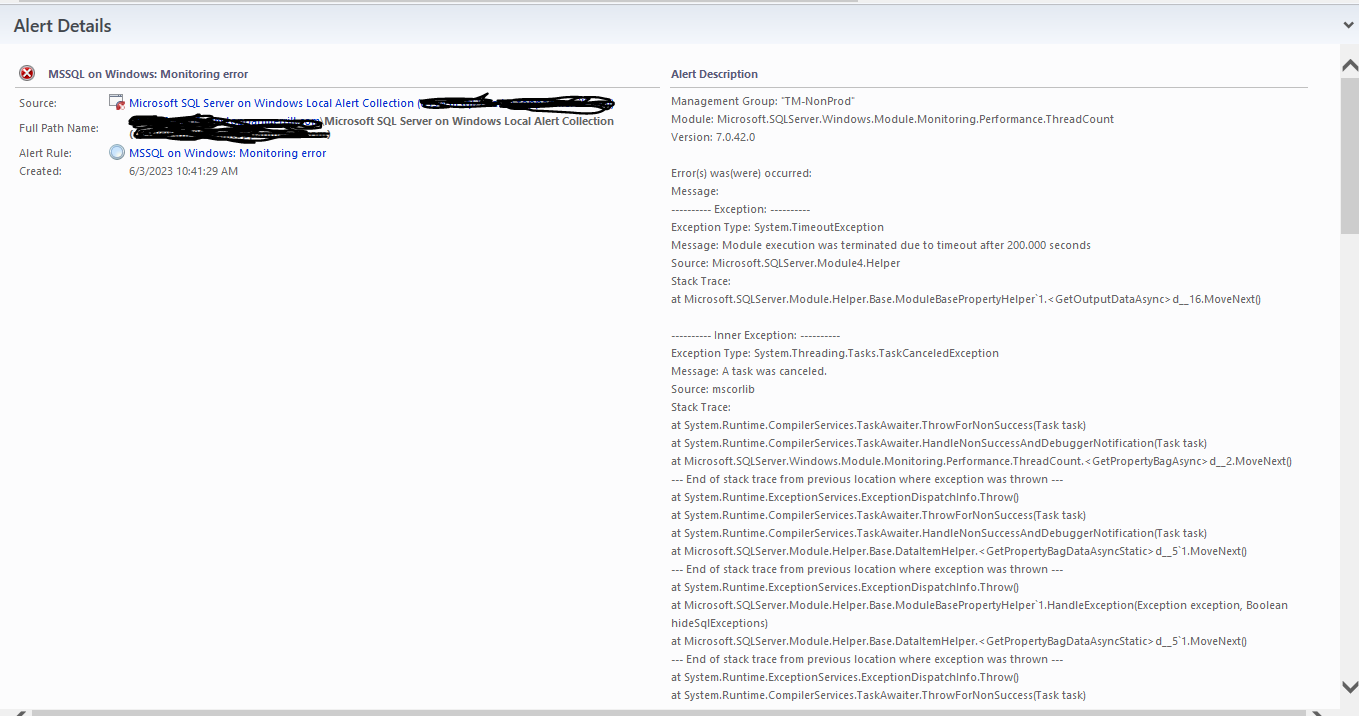Click 'Exception Type: System.TimeoutException' line

777,227
